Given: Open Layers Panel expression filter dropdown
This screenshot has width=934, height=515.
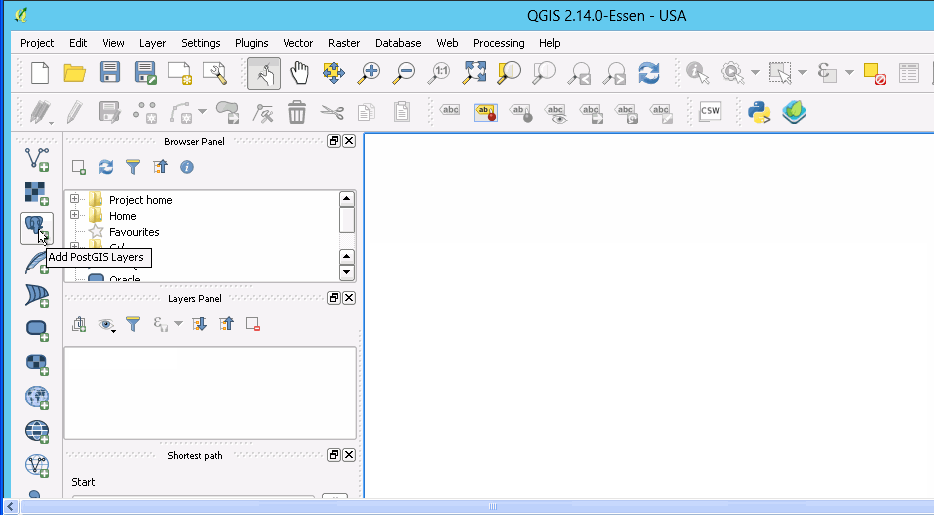Looking at the screenshot, I should point(178,324).
